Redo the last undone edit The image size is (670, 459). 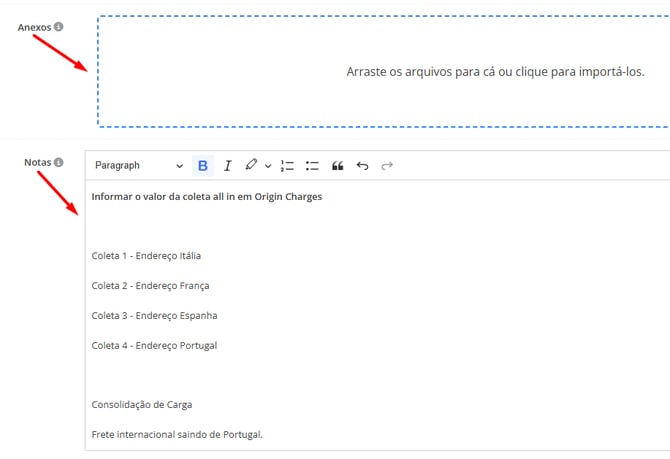(387, 166)
